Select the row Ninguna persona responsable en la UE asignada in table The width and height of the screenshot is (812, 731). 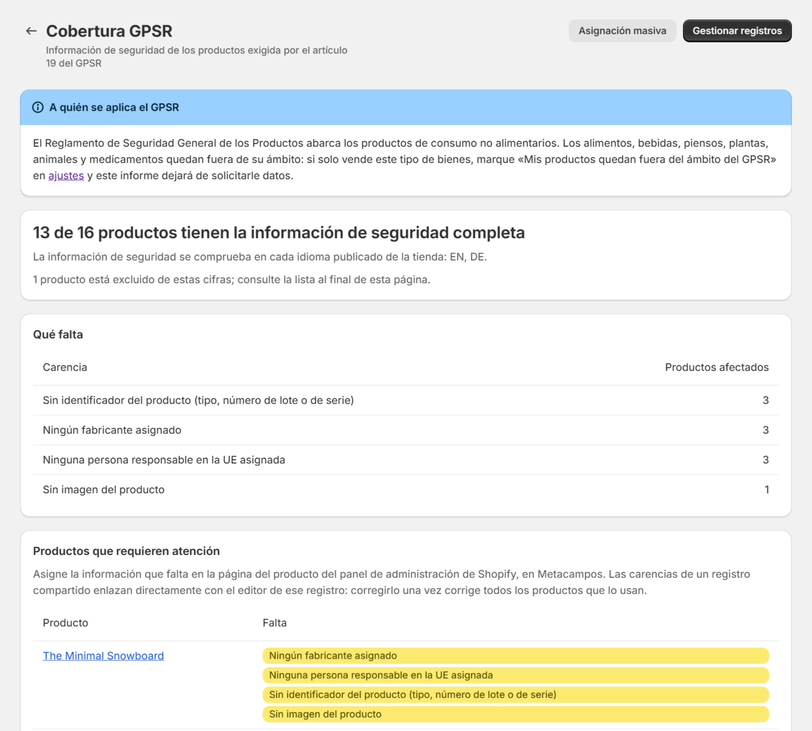405,460
